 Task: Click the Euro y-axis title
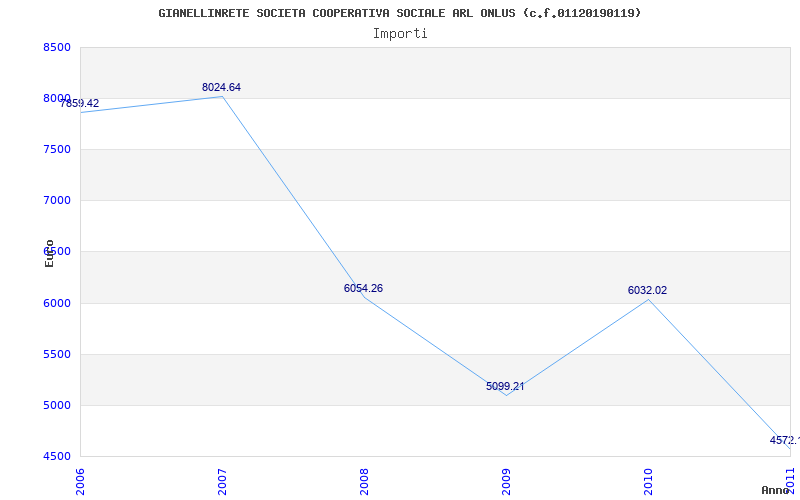[x=49, y=253]
